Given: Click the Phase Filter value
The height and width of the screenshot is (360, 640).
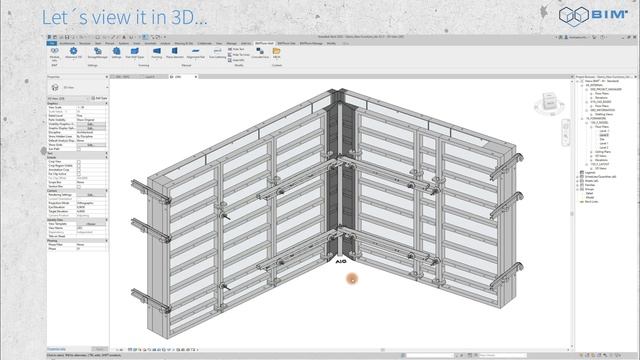Looking at the screenshot, I should pyautogui.click(x=91, y=244).
